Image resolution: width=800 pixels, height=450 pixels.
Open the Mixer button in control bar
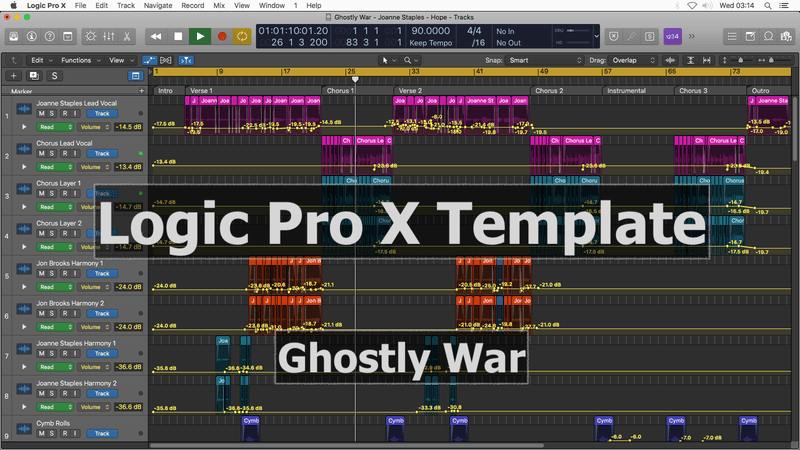tap(109, 36)
